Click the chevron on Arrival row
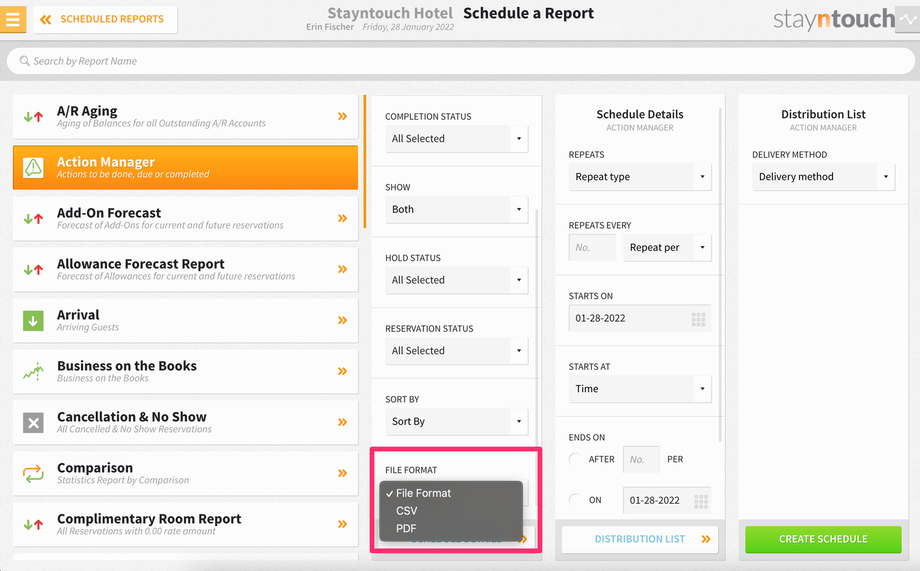 (x=343, y=320)
